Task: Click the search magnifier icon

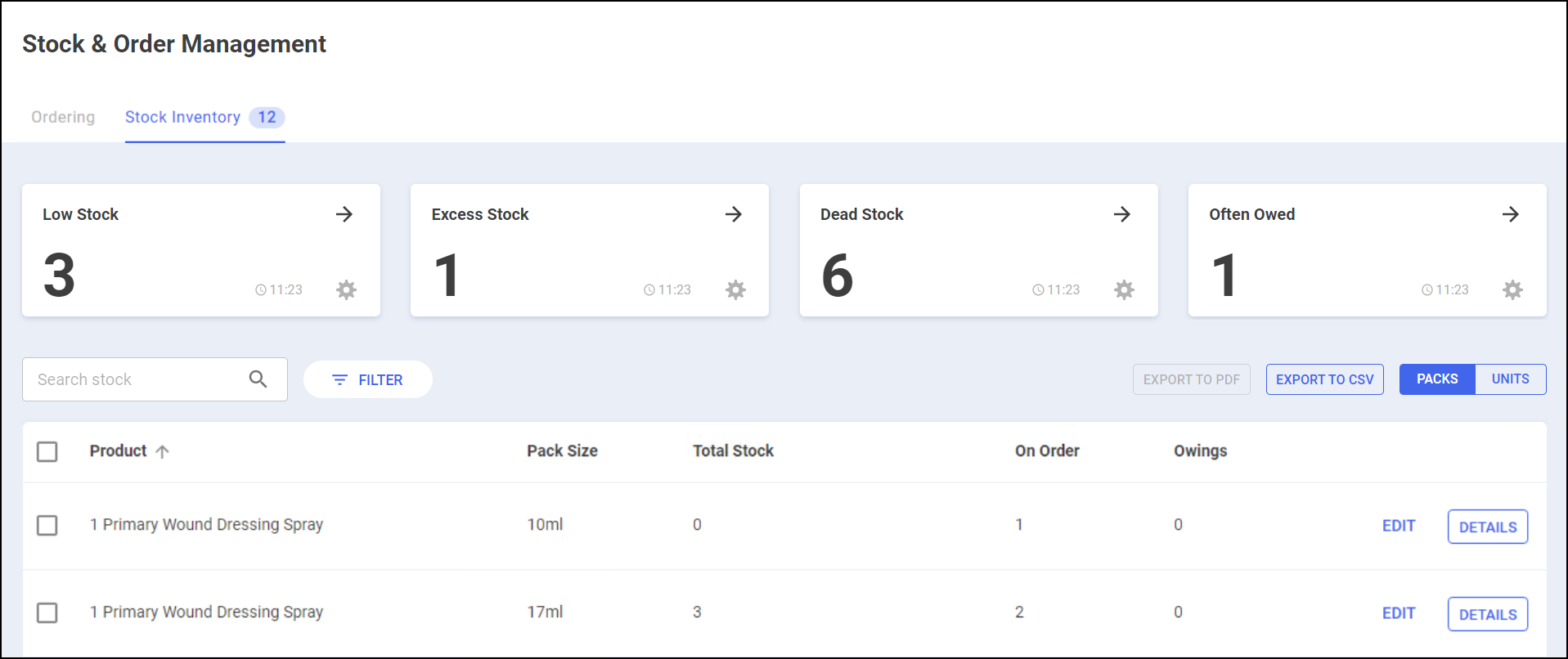Action: [x=258, y=379]
